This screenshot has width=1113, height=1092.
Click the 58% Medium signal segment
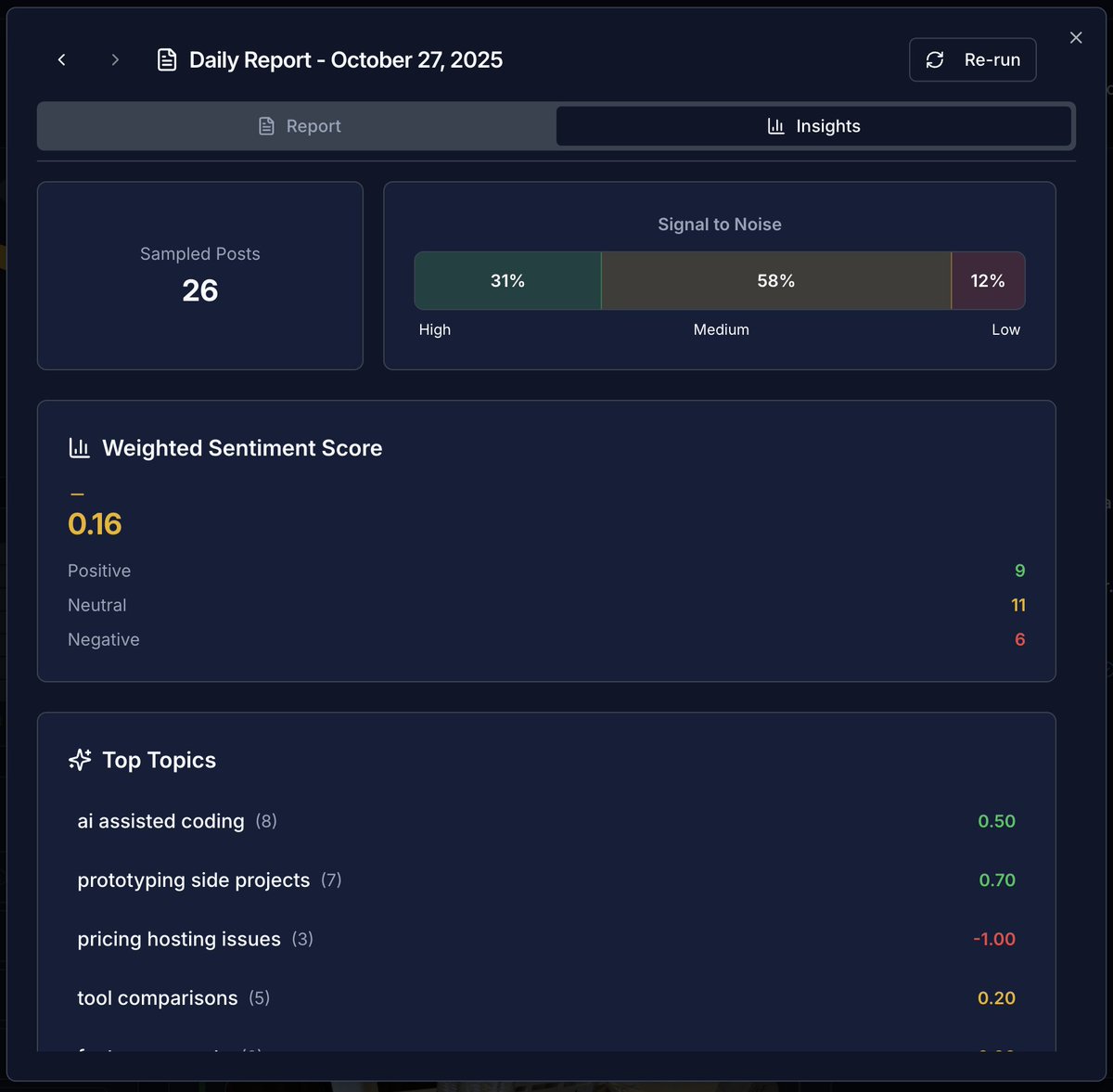776,280
